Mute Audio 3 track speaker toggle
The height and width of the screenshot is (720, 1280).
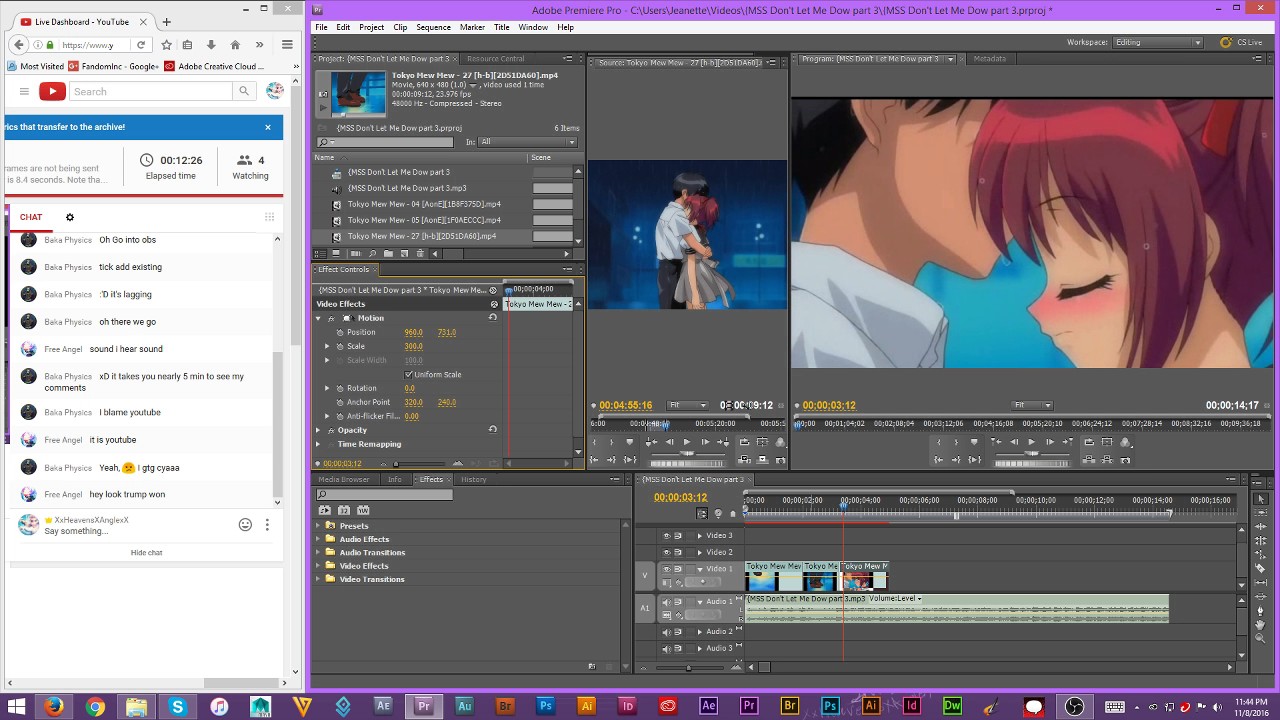point(667,648)
